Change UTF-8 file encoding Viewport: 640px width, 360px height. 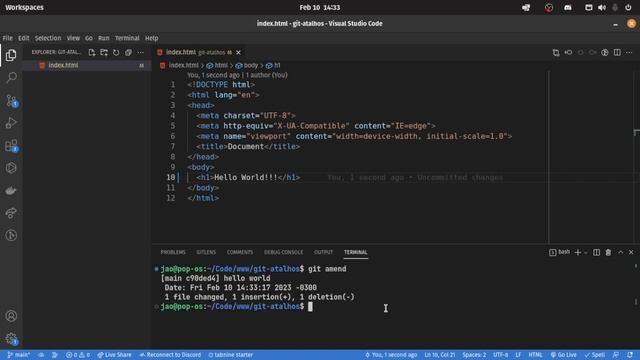[x=500, y=355]
